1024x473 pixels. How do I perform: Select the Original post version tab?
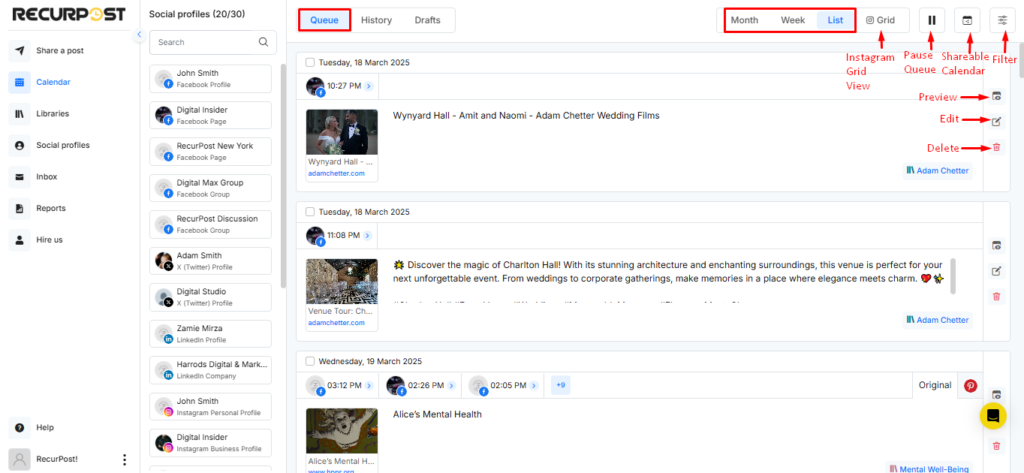click(935, 385)
